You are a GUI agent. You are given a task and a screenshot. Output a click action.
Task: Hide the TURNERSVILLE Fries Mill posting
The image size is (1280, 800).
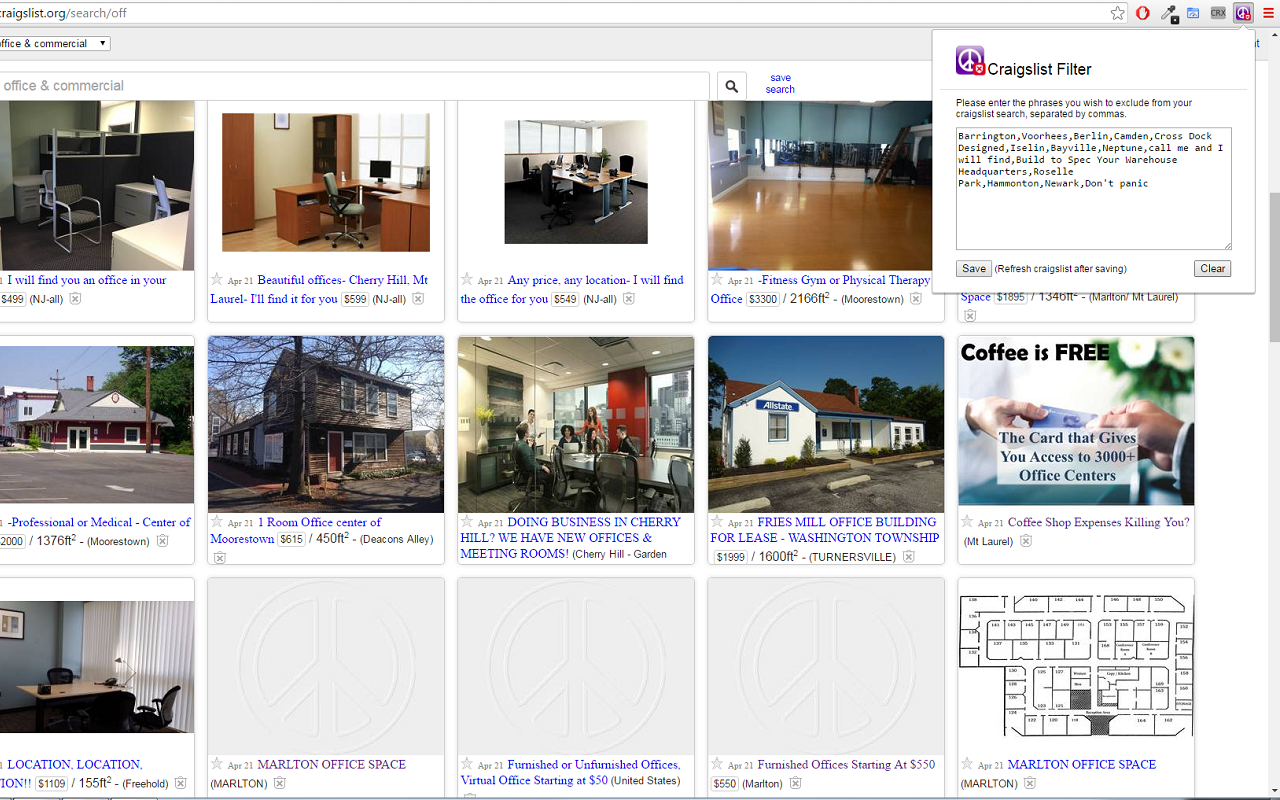click(x=908, y=557)
